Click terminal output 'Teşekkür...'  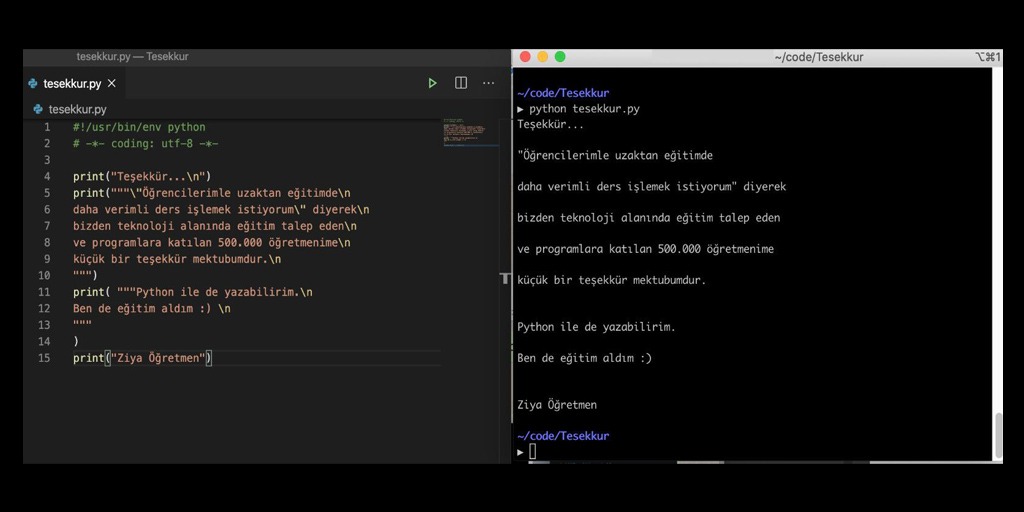click(551, 124)
